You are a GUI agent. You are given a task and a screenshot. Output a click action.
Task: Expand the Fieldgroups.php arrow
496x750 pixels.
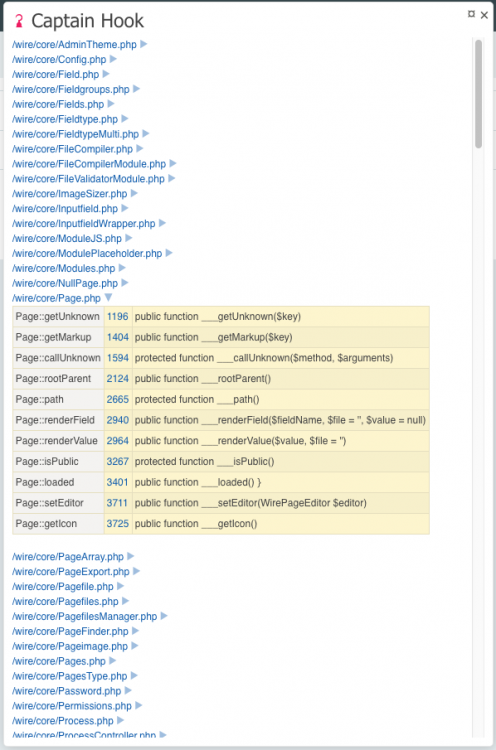(x=136, y=88)
